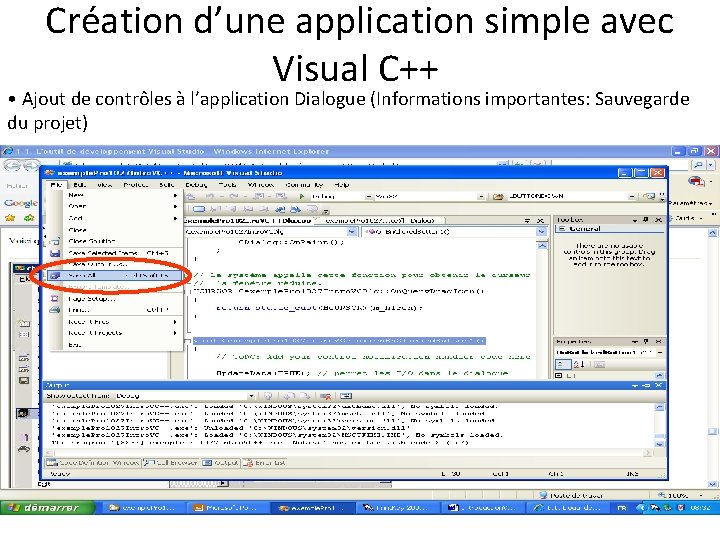
Task: Choose Page Setup in File menu
Action: [115, 298]
